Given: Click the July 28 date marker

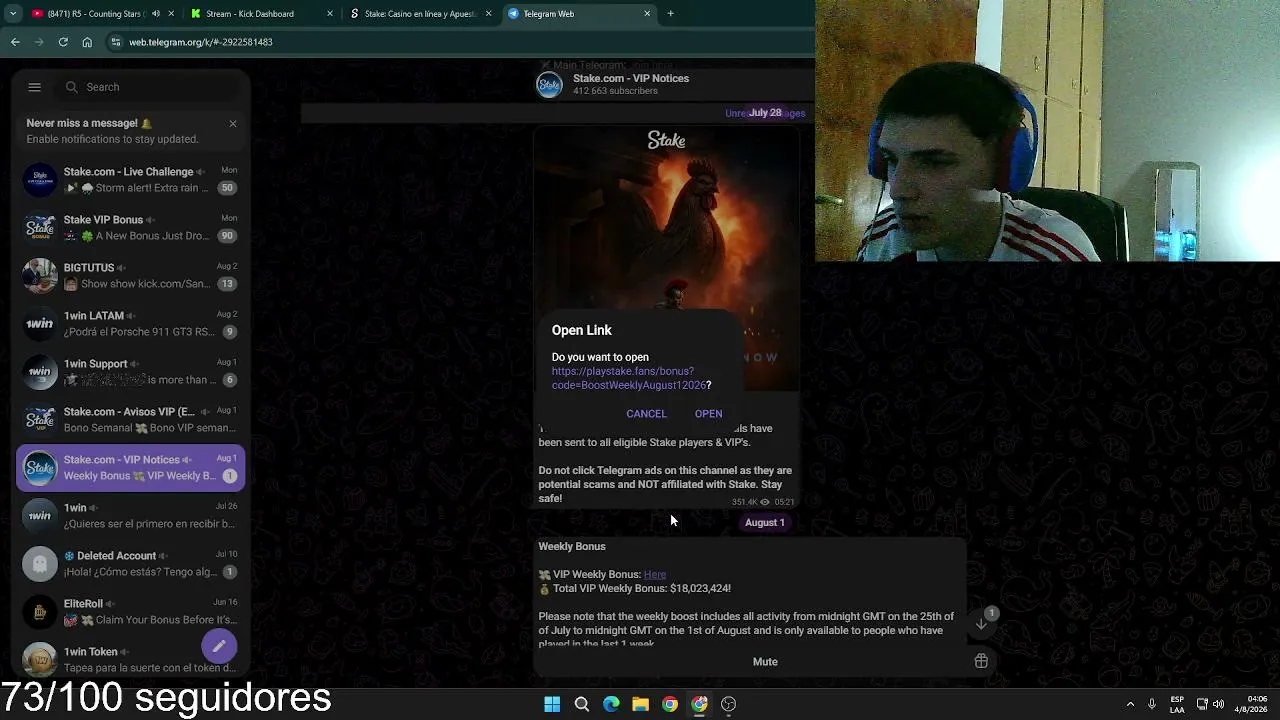Looking at the screenshot, I should tap(765, 113).
